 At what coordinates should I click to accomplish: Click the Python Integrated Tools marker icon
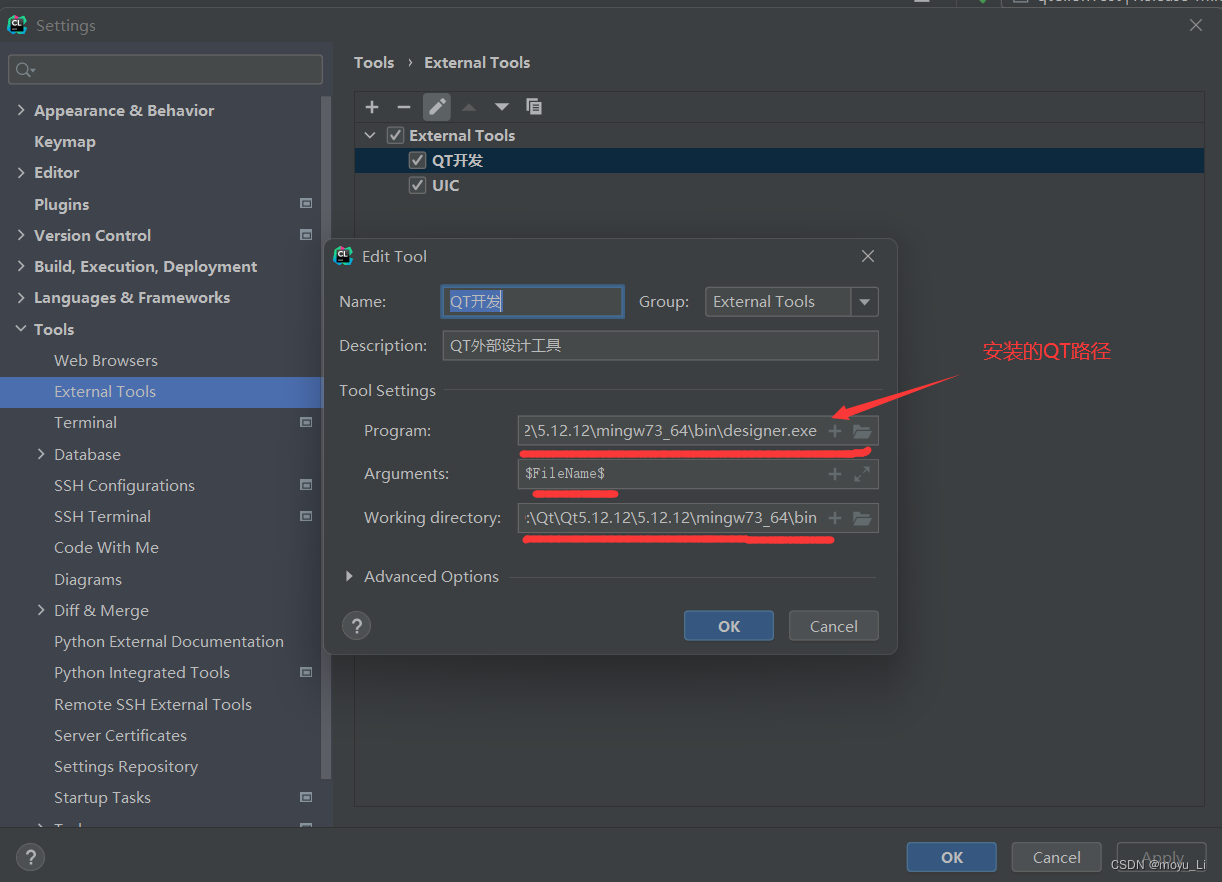pyautogui.click(x=306, y=672)
